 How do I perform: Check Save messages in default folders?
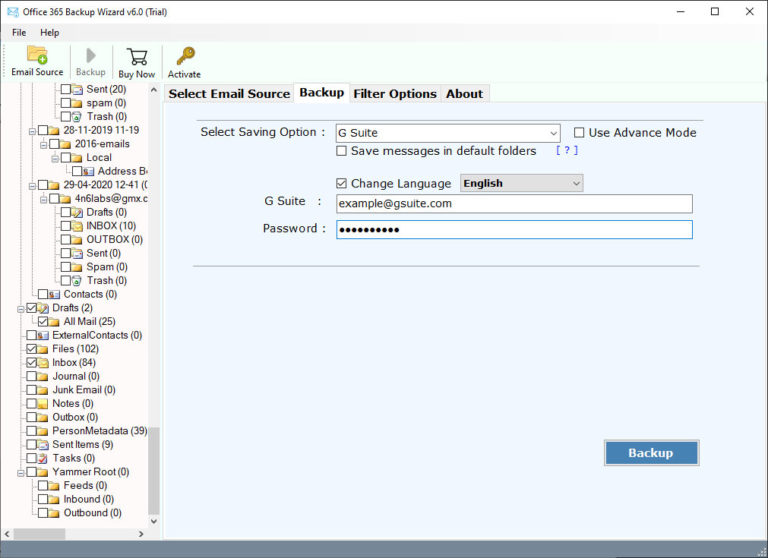[341, 151]
